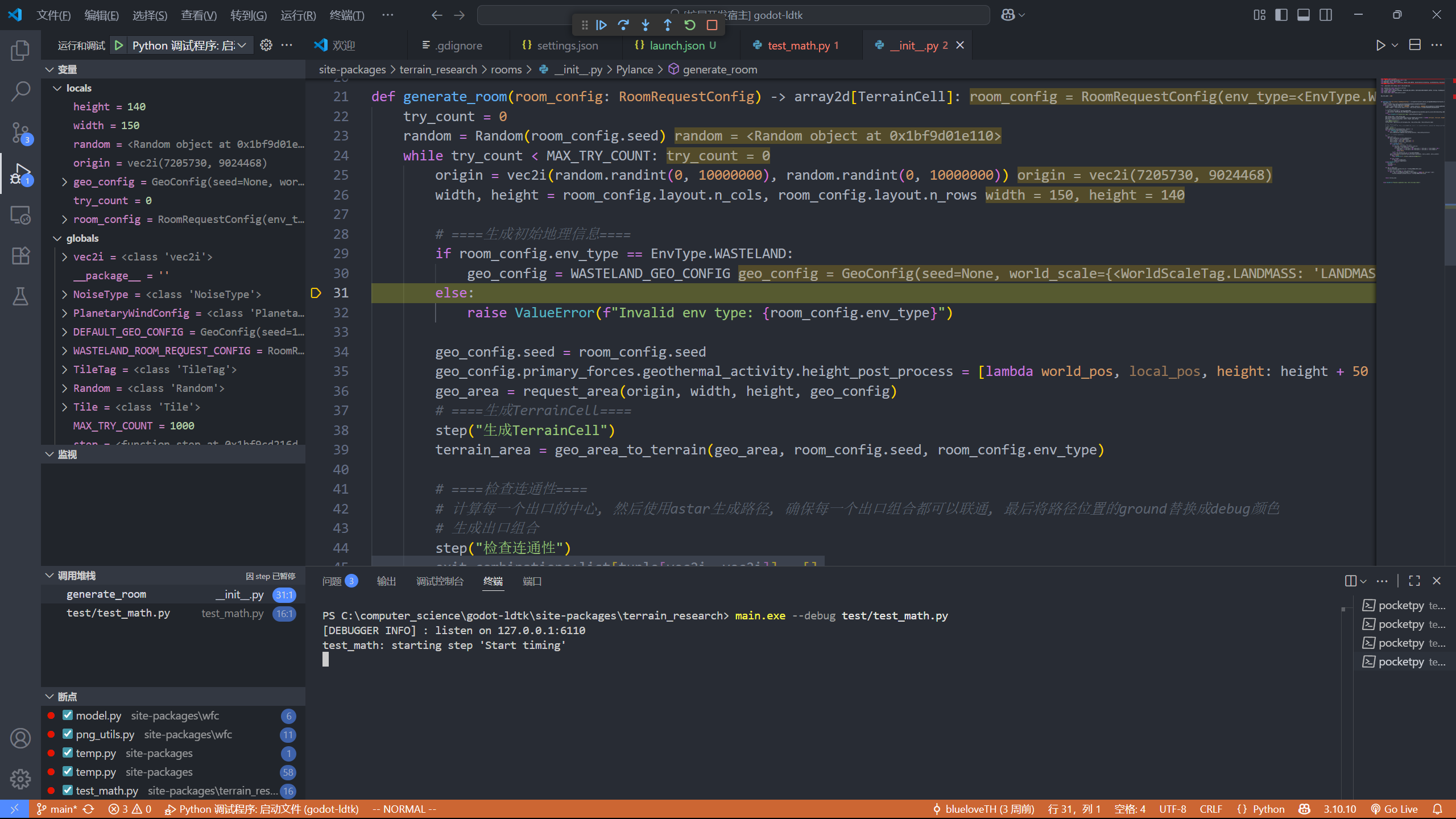Open the Testing beaker view
Image resolution: width=1456 pixels, height=819 pixels.
(x=20, y=296)
